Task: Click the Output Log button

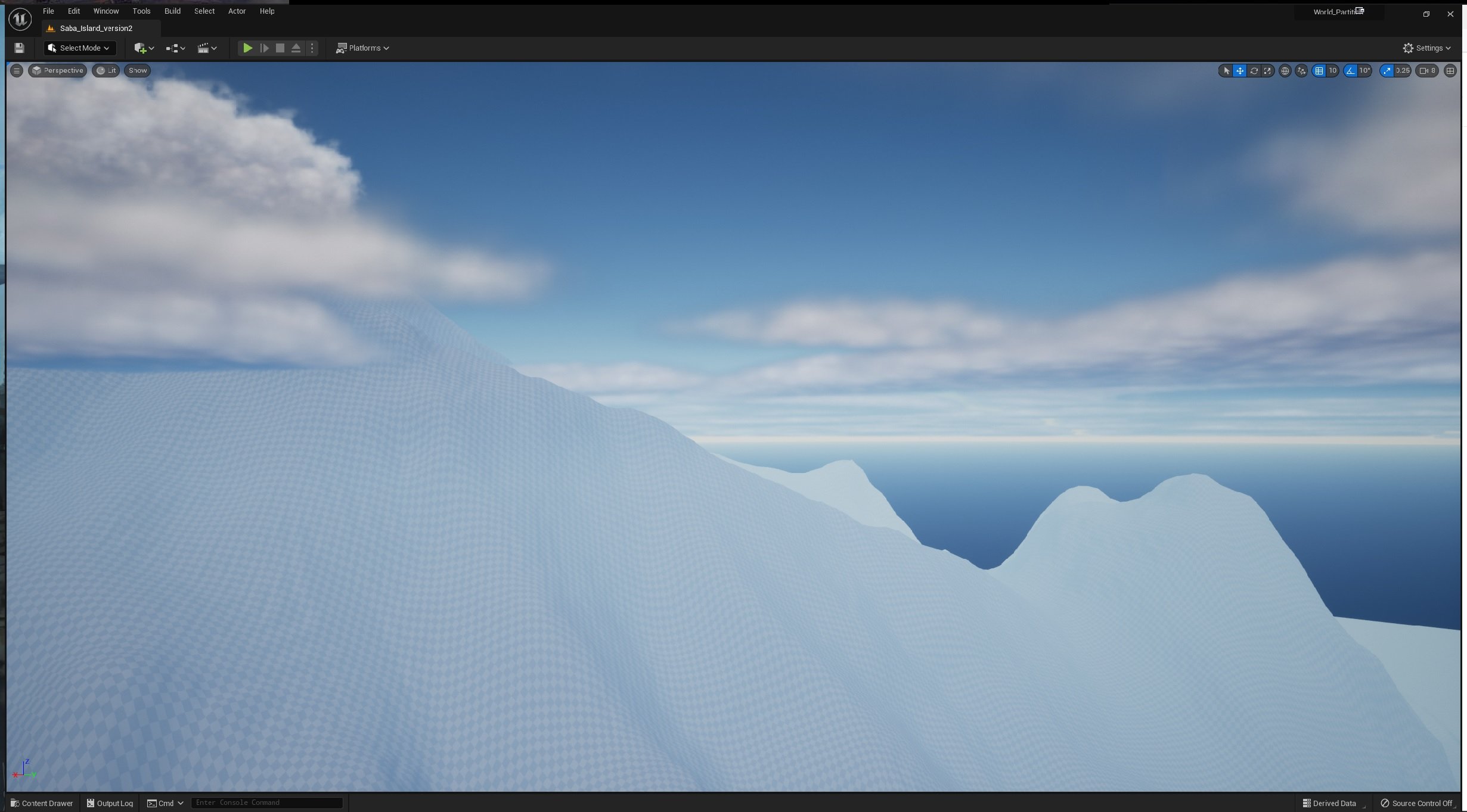Action: click(x=110, y=803)
